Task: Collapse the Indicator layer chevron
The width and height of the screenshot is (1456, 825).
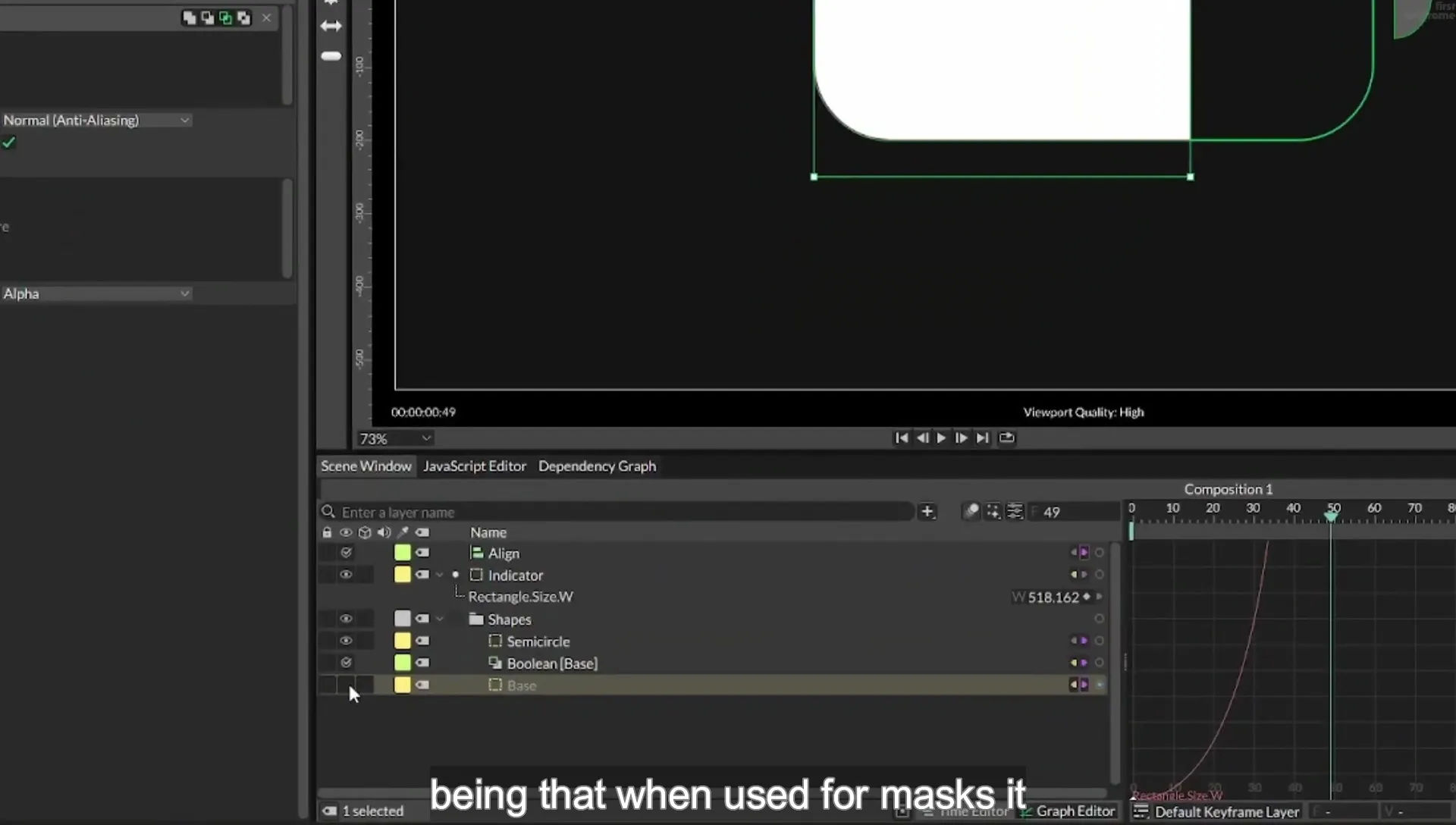Action: (x=440, y=575)
